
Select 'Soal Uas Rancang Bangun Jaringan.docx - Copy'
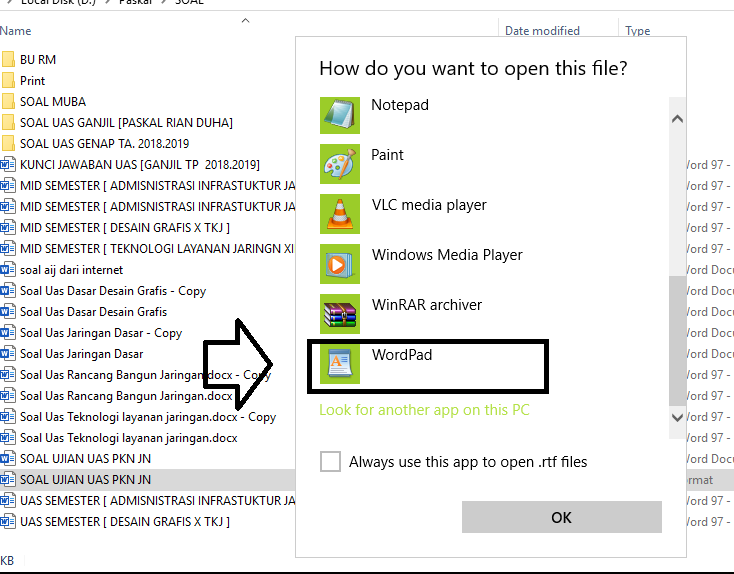(x=145, y=375)
